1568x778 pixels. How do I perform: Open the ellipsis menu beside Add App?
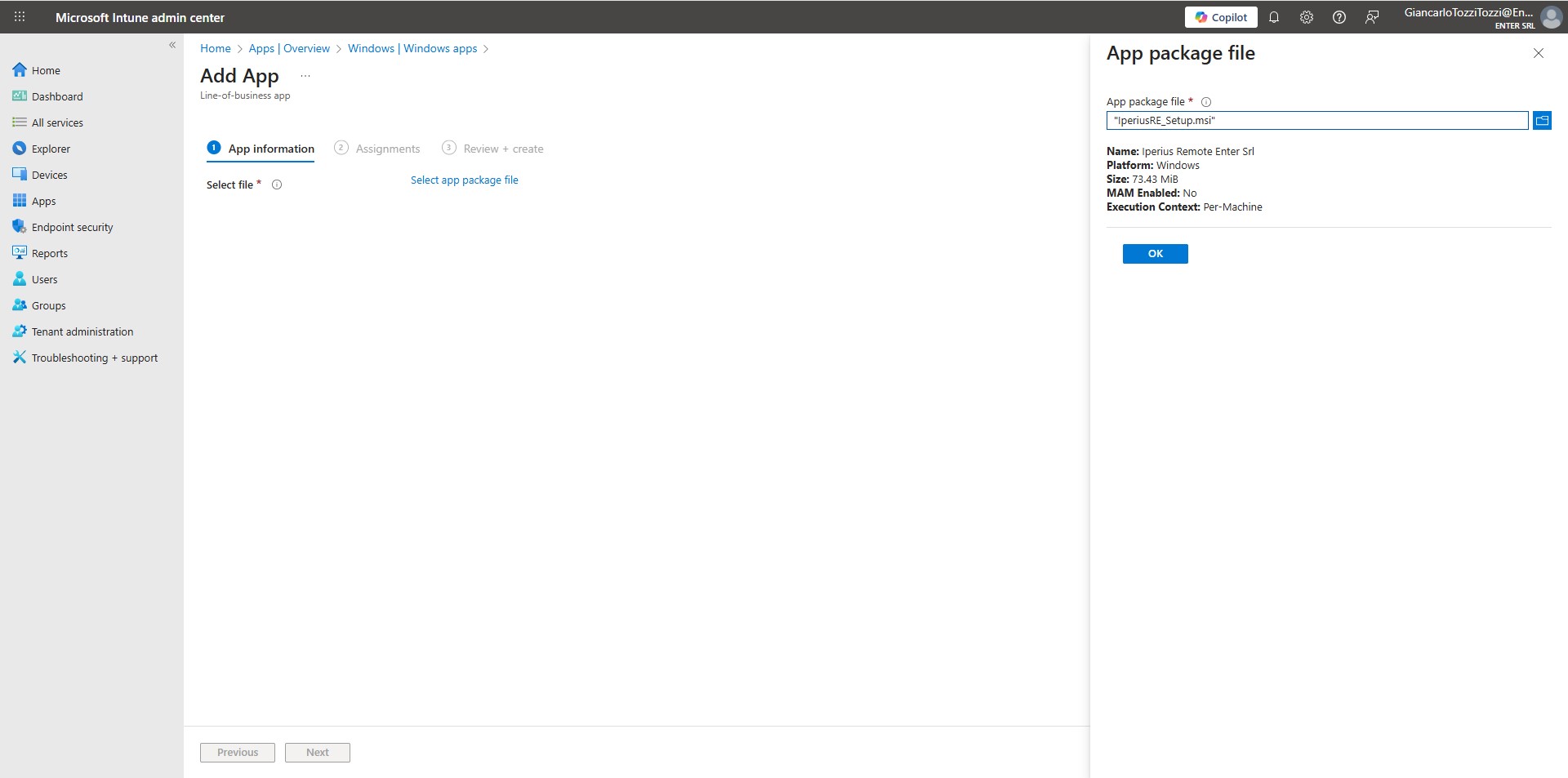pos(305,76)
